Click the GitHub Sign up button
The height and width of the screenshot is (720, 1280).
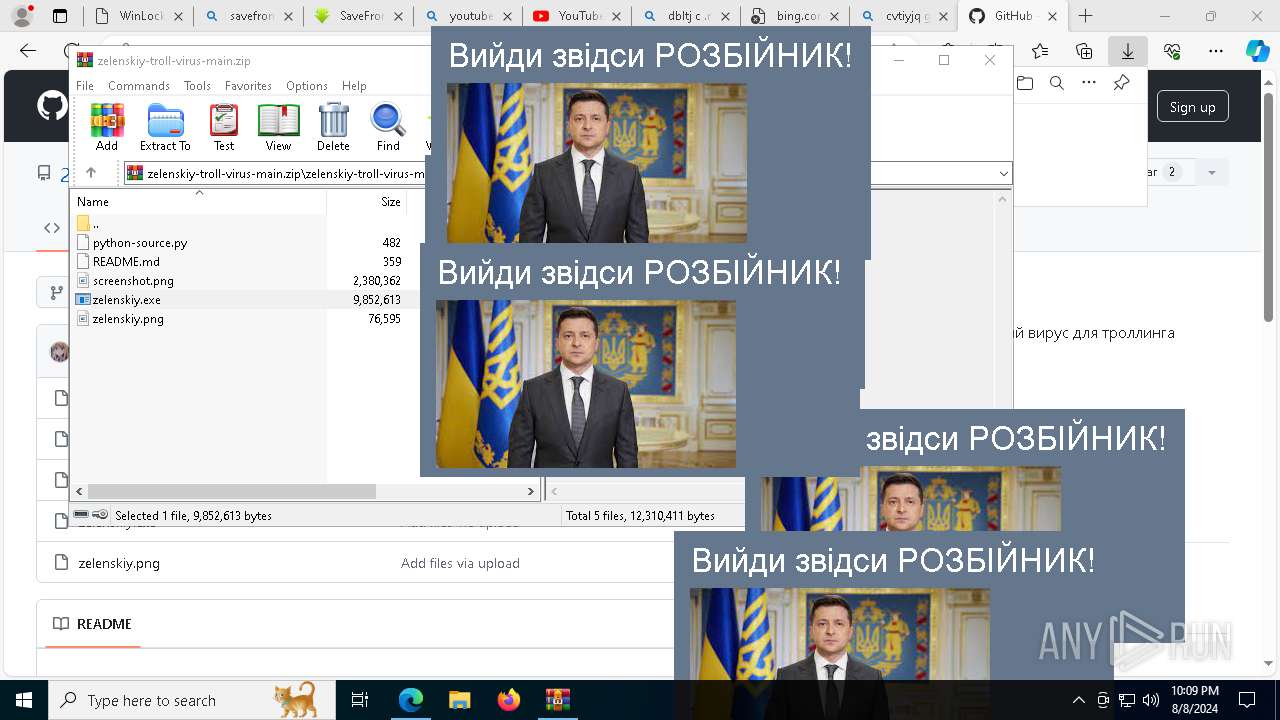[1192, 107]
